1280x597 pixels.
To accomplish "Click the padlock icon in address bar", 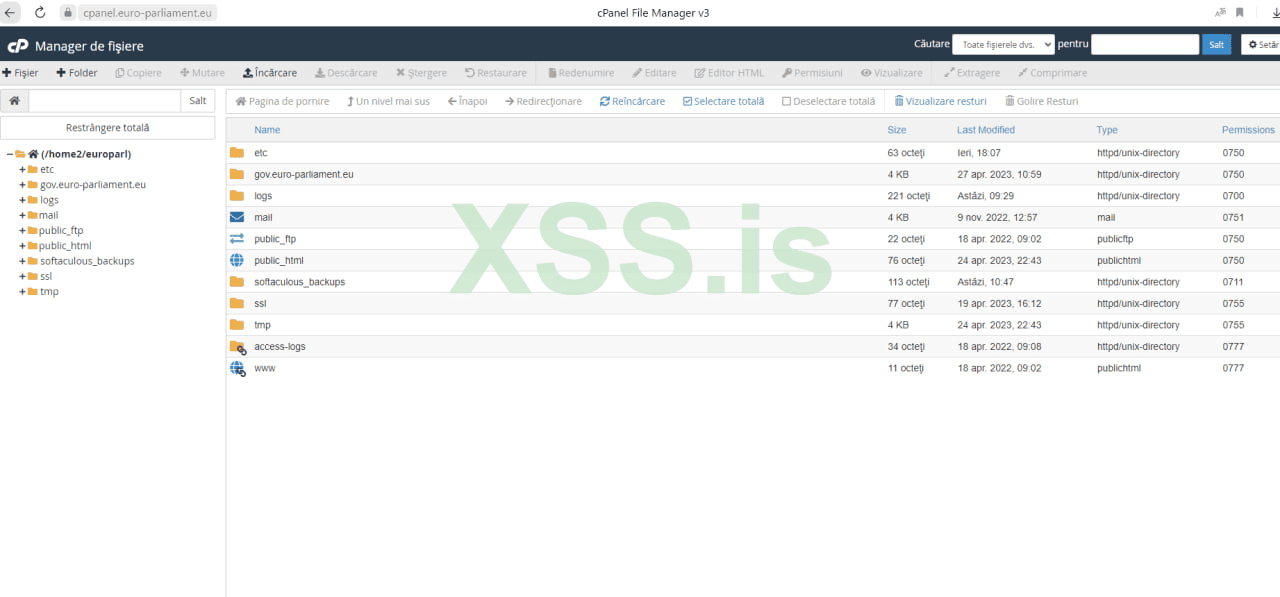I will tap(69, 13).
